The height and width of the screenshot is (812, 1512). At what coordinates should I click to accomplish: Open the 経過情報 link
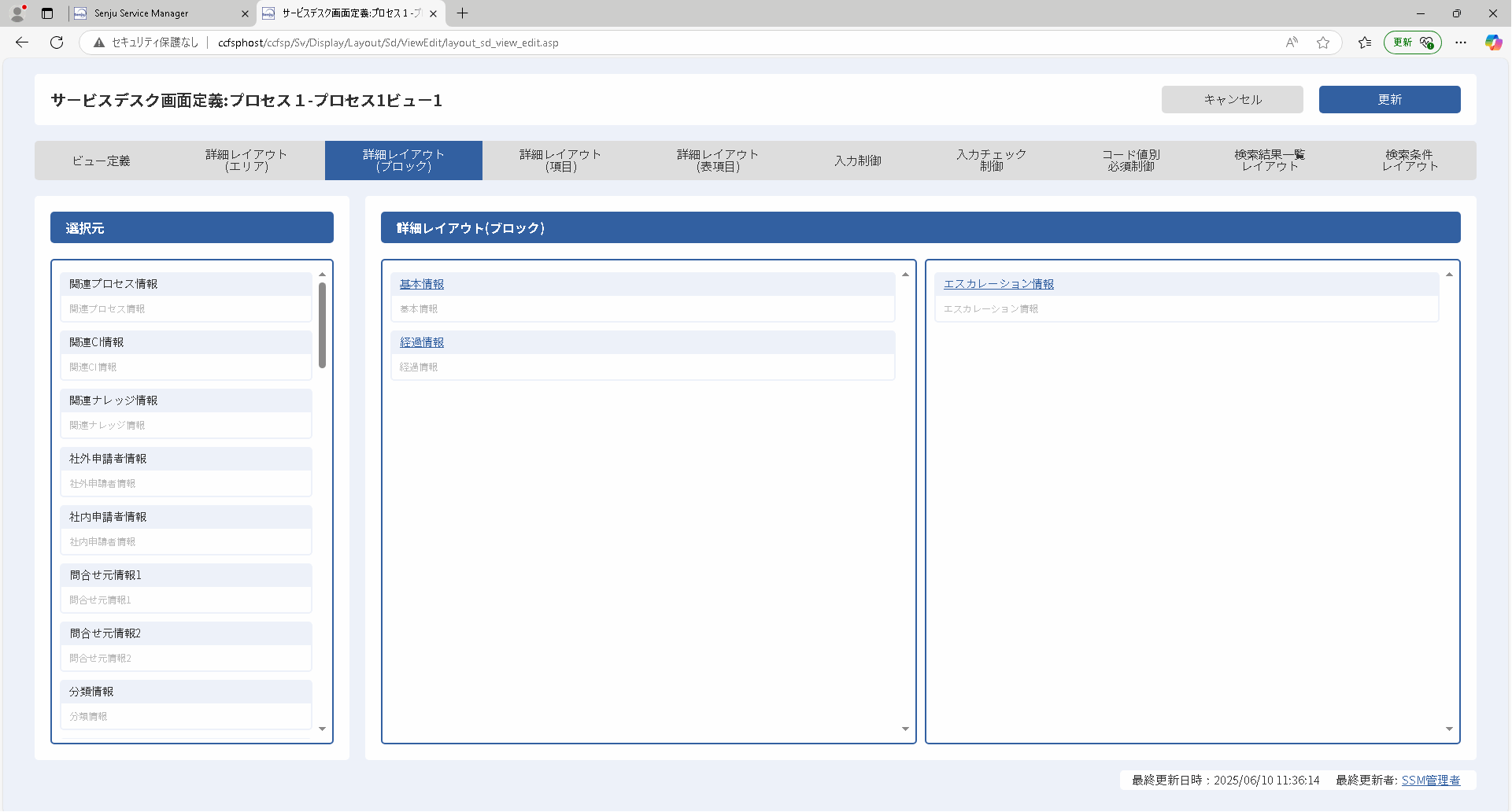click(422, 342)
